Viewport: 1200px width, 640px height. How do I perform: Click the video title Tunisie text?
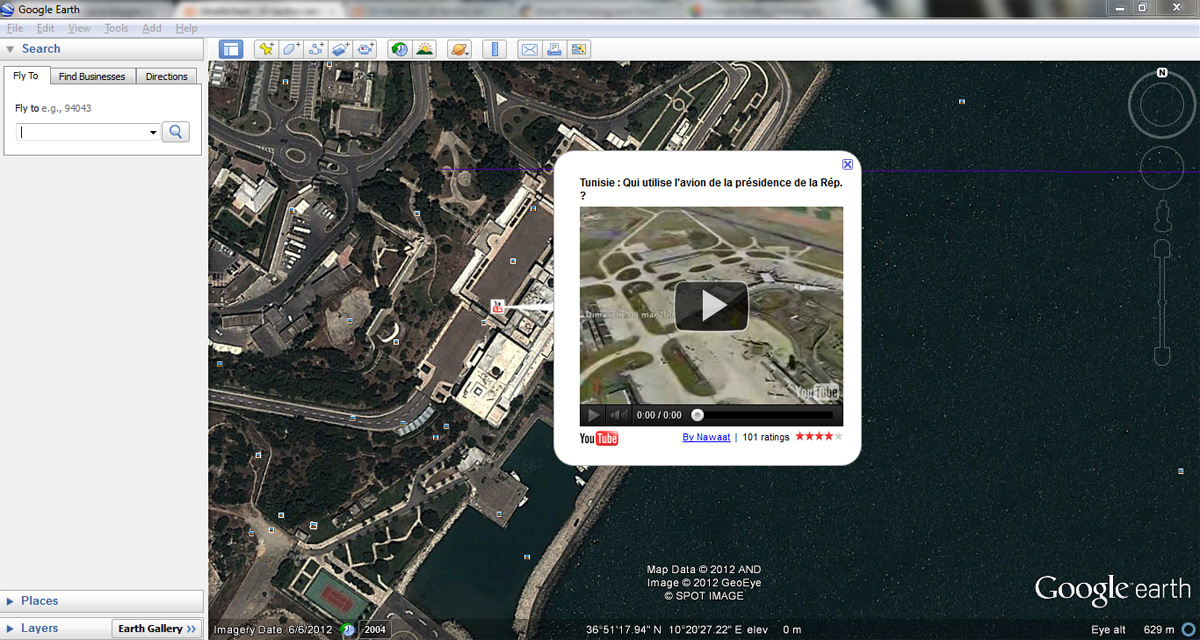tap(710, 189)
